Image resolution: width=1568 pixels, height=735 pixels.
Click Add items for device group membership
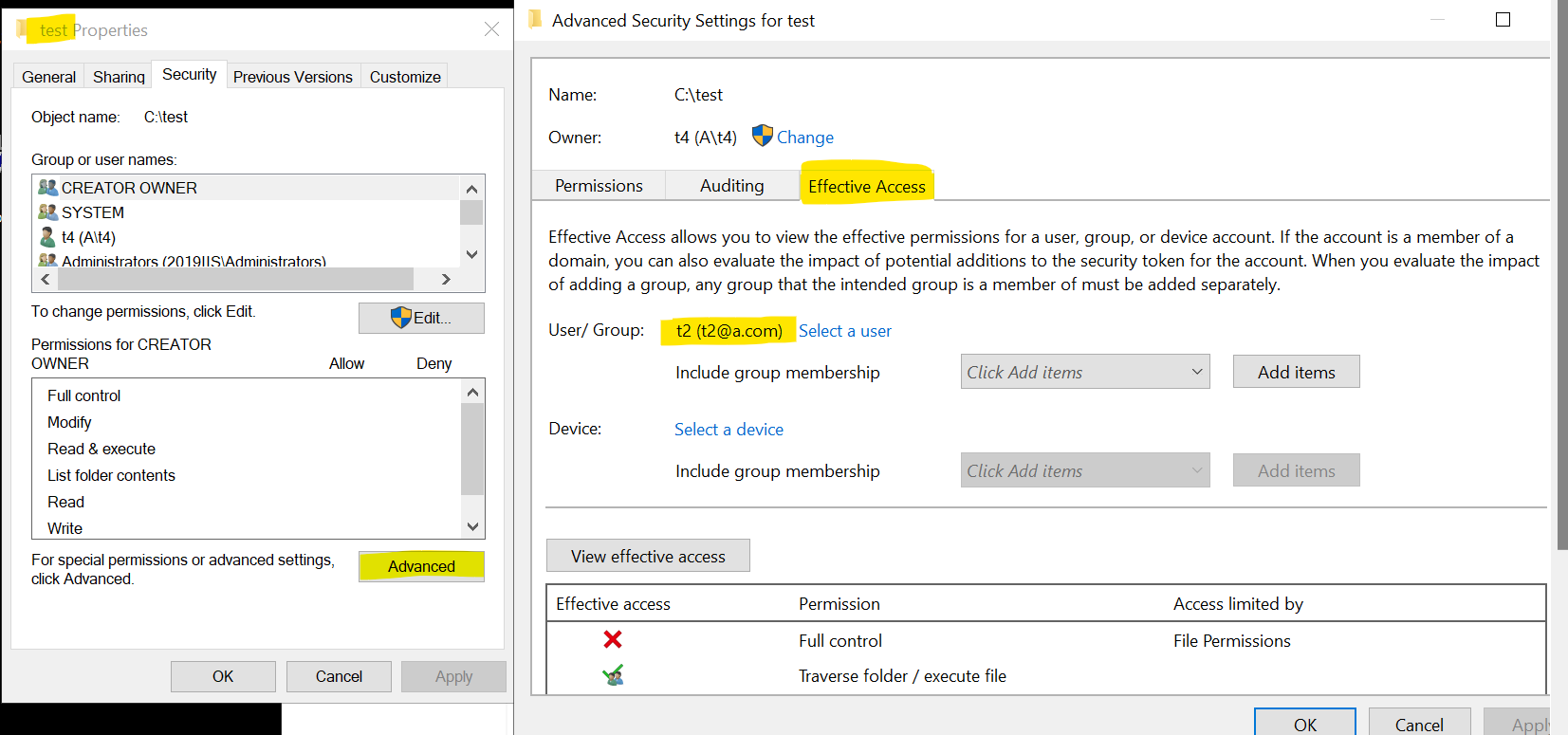click(1297, 470)
